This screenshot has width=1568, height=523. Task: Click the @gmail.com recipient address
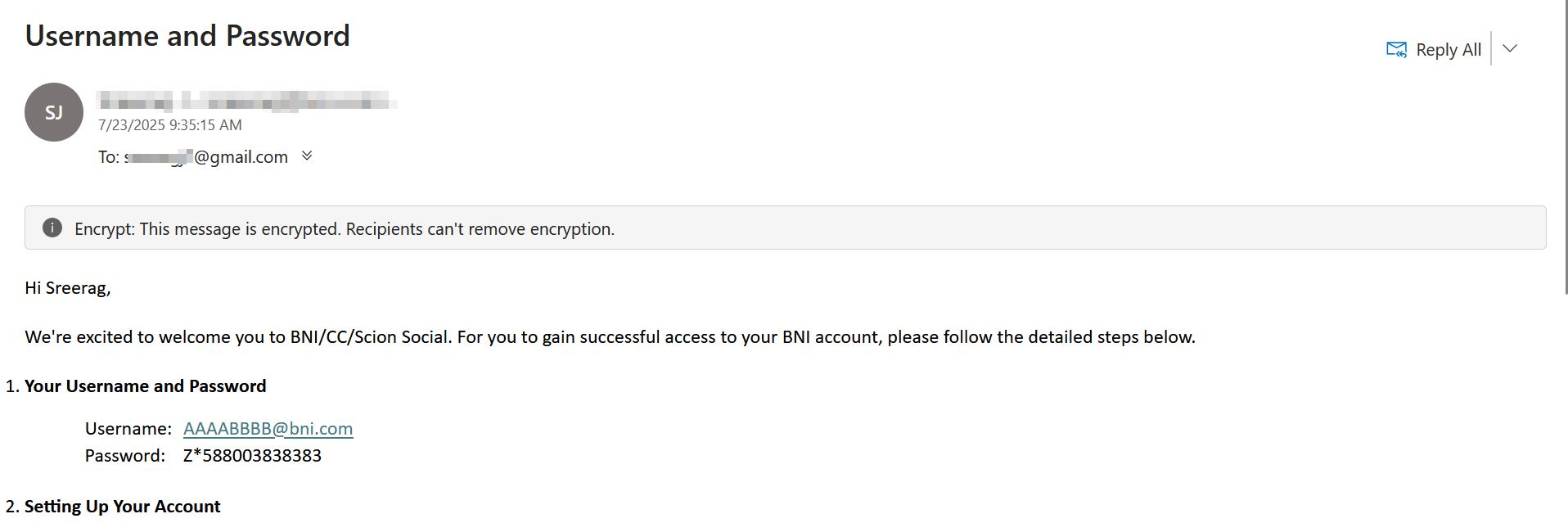click(x=206, y=157)
